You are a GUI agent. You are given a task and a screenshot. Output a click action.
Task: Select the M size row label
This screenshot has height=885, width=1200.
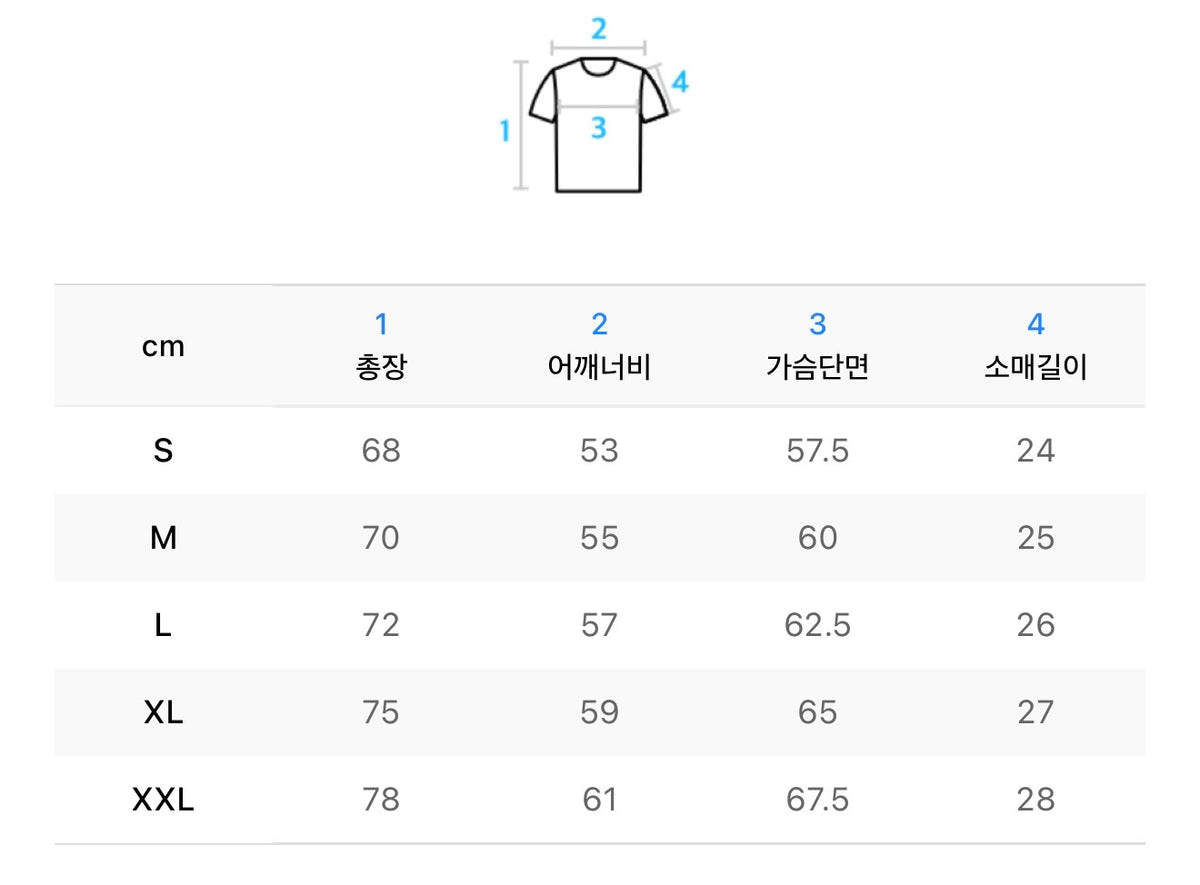click(x=163, y=538)
